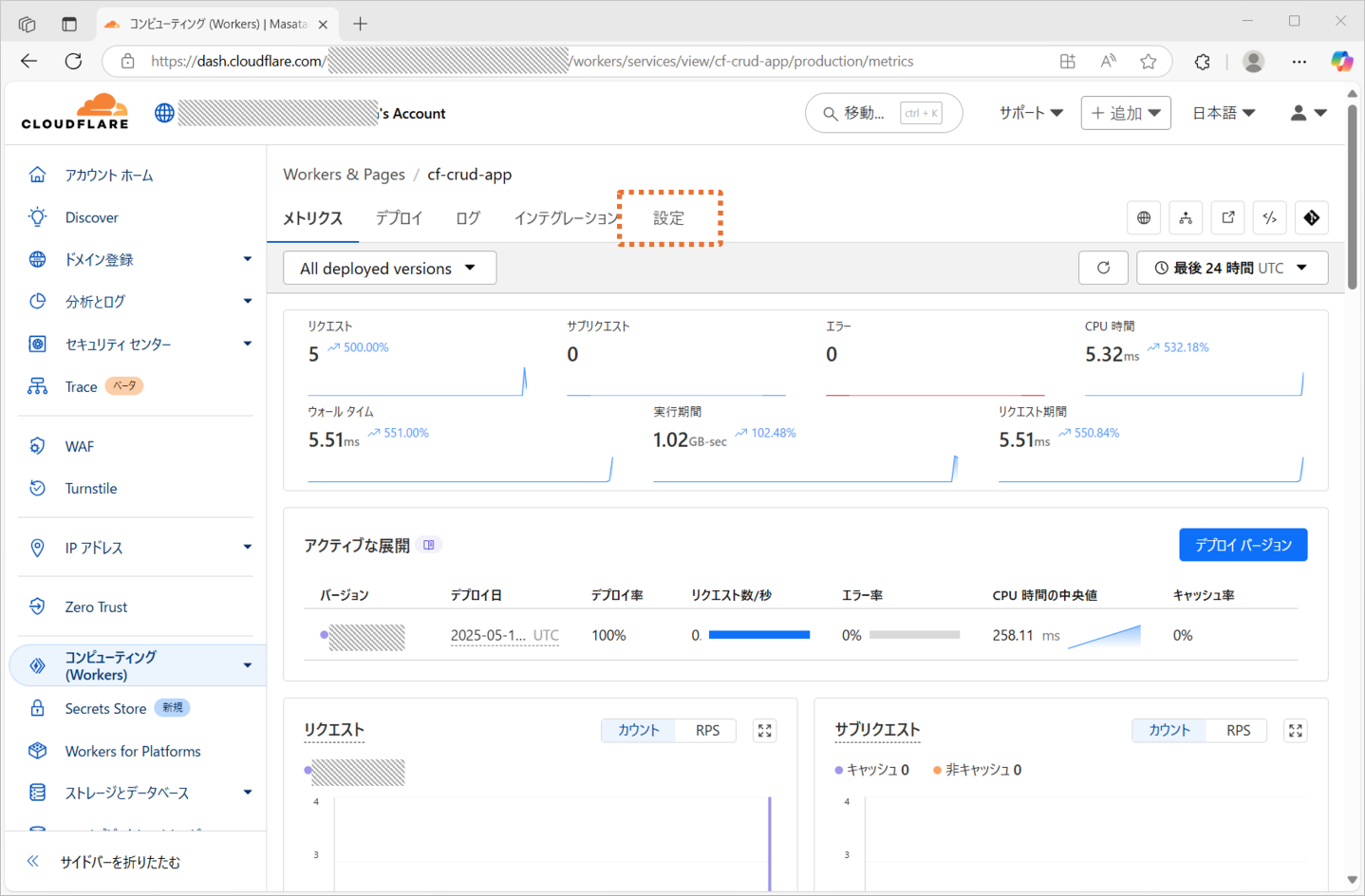This screenshot has width=1365, height=896.
Task: Click the ドメイン登録 globe icon
Action: [37, 259]
